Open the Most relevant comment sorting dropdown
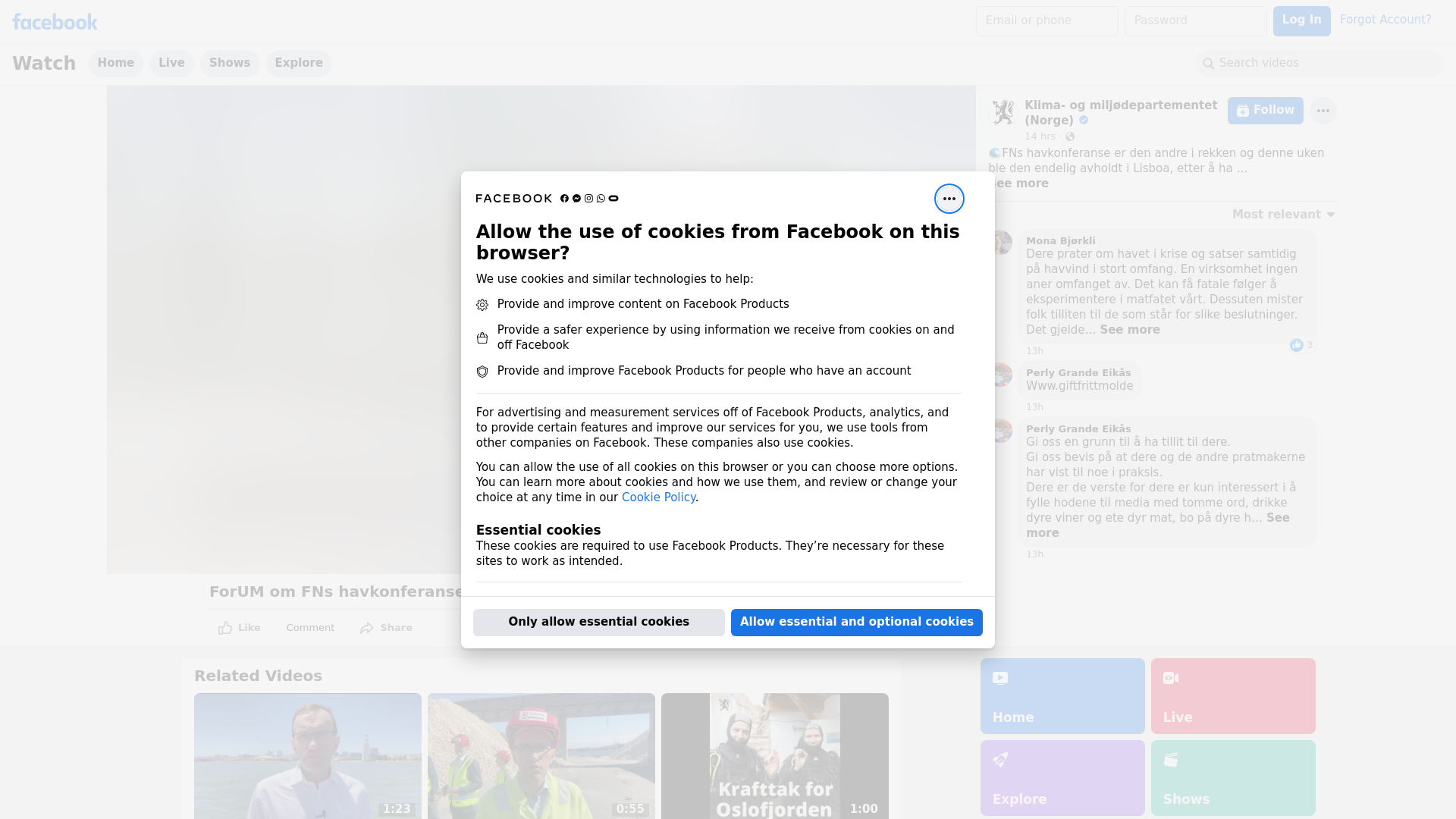Image resolution: width=1456 pixels, height=819 pixels. [x=1283, y=215]
